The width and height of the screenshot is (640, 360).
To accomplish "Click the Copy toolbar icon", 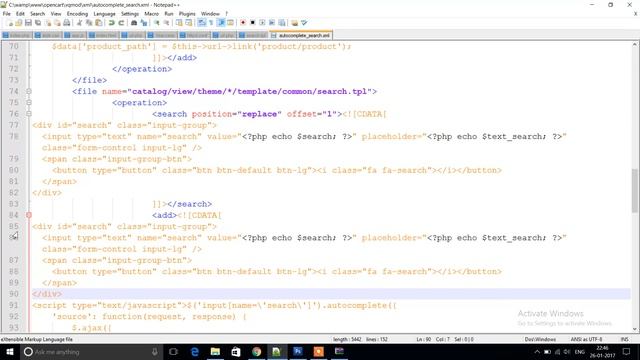I will tap(89, 23).
